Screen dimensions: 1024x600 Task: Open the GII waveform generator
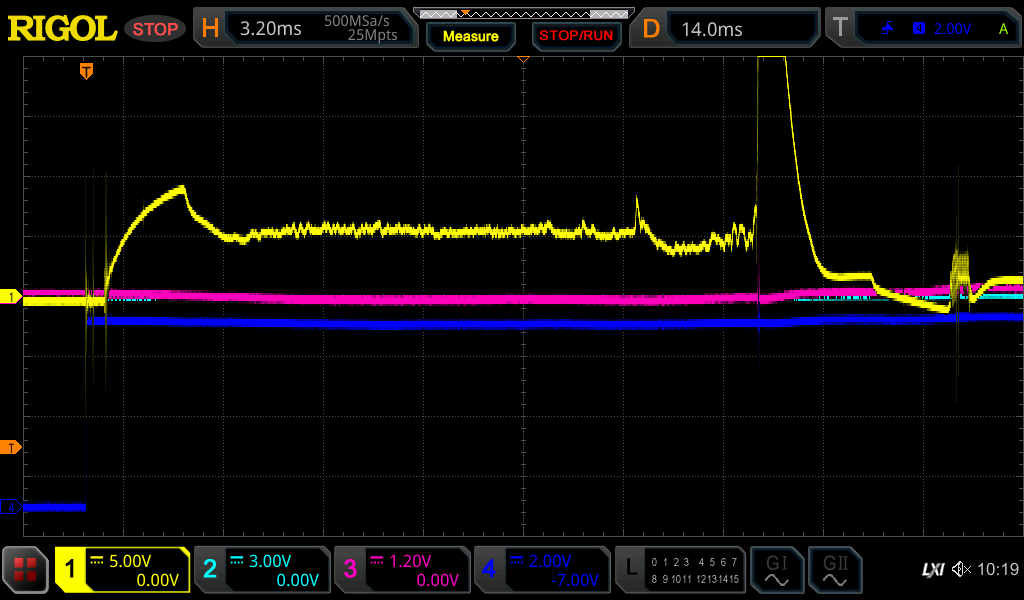coord(834,570)
